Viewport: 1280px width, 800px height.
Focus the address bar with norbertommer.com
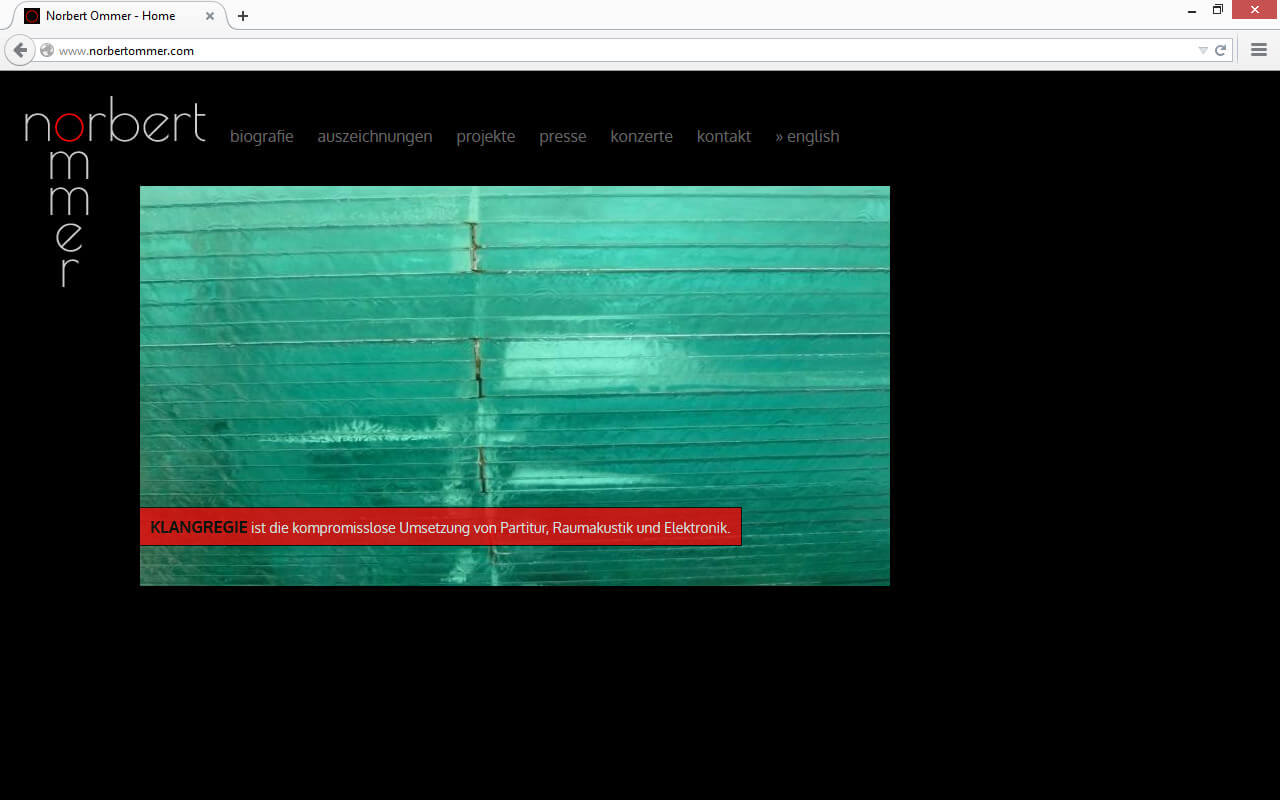pyautogui.click(x=620, y=50)
